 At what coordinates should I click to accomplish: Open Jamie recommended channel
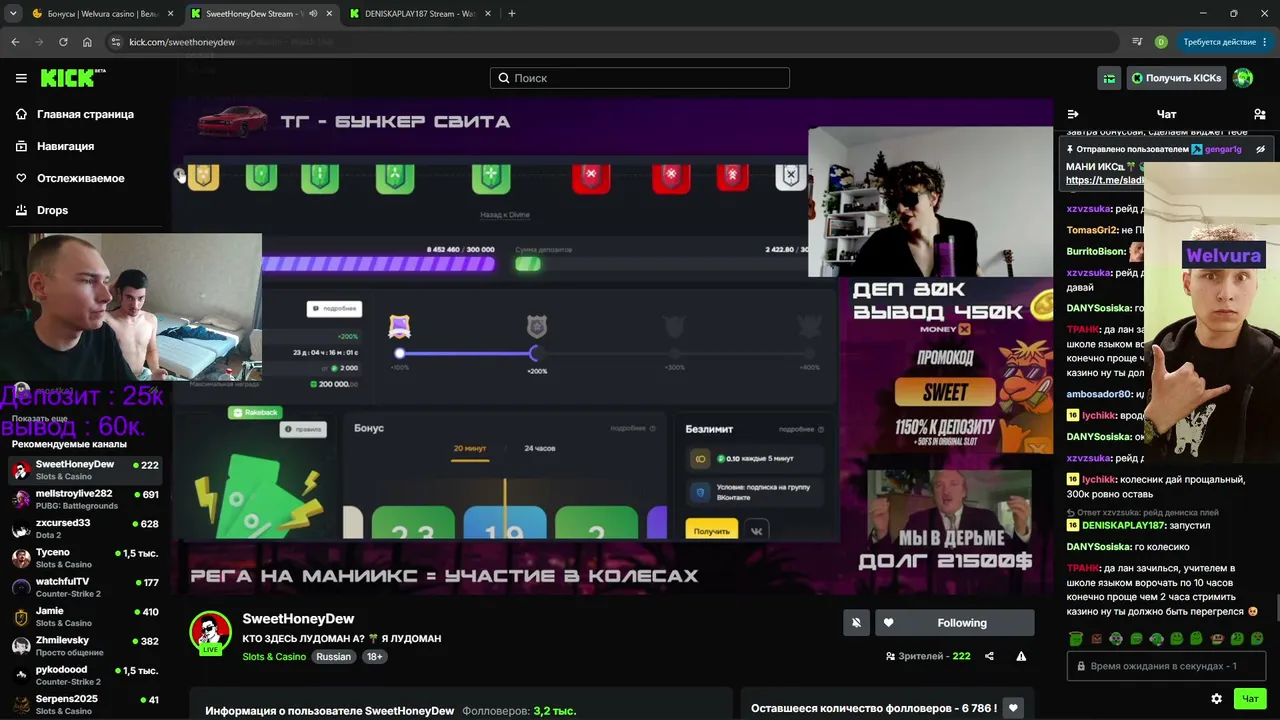[x=86, y=616]
